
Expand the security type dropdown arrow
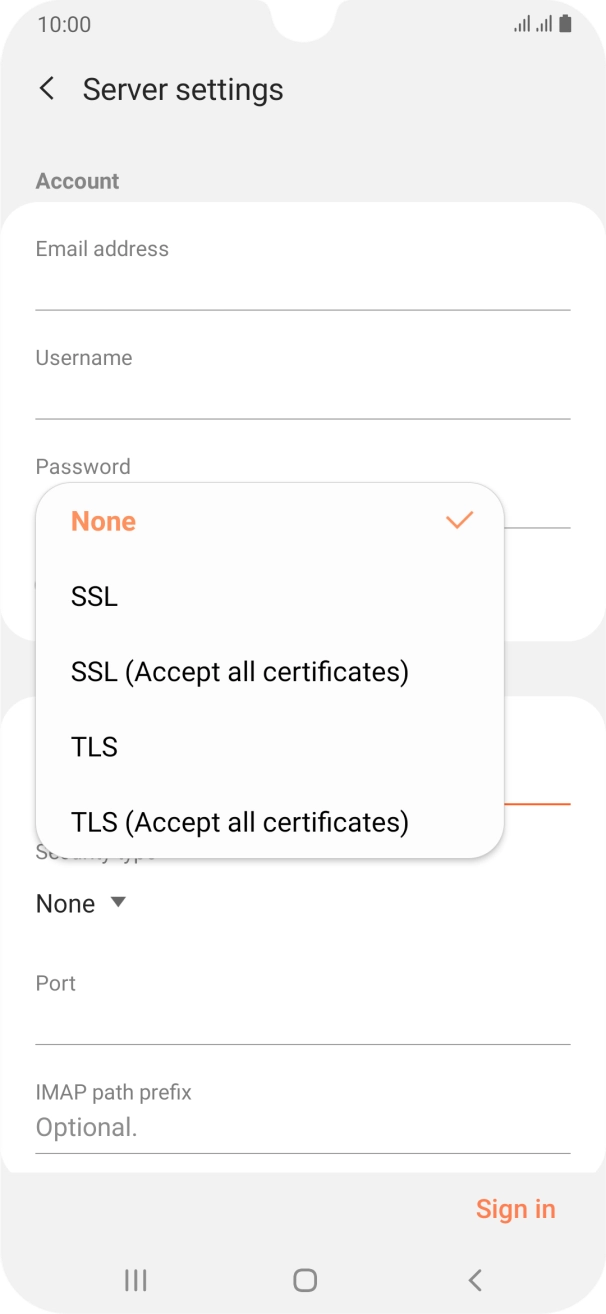pos(118,903)
